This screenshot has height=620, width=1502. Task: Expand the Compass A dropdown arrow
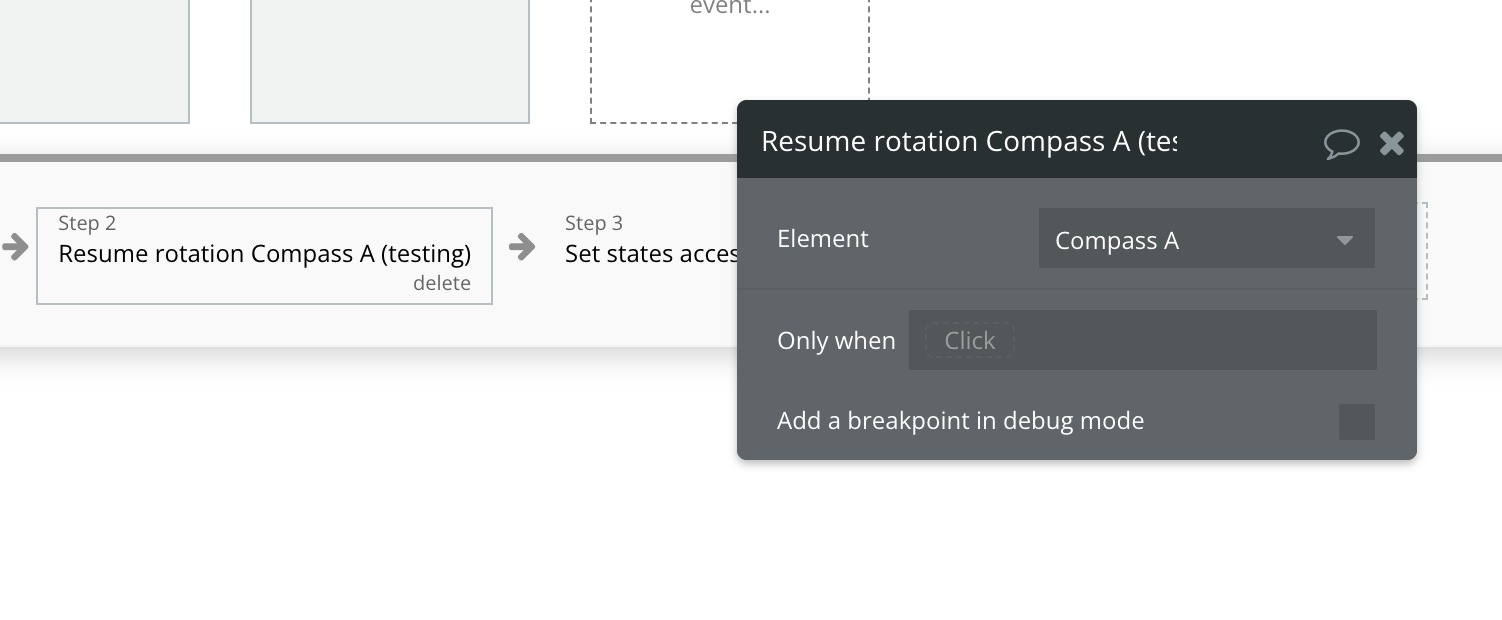click(x=1345, y=240)
